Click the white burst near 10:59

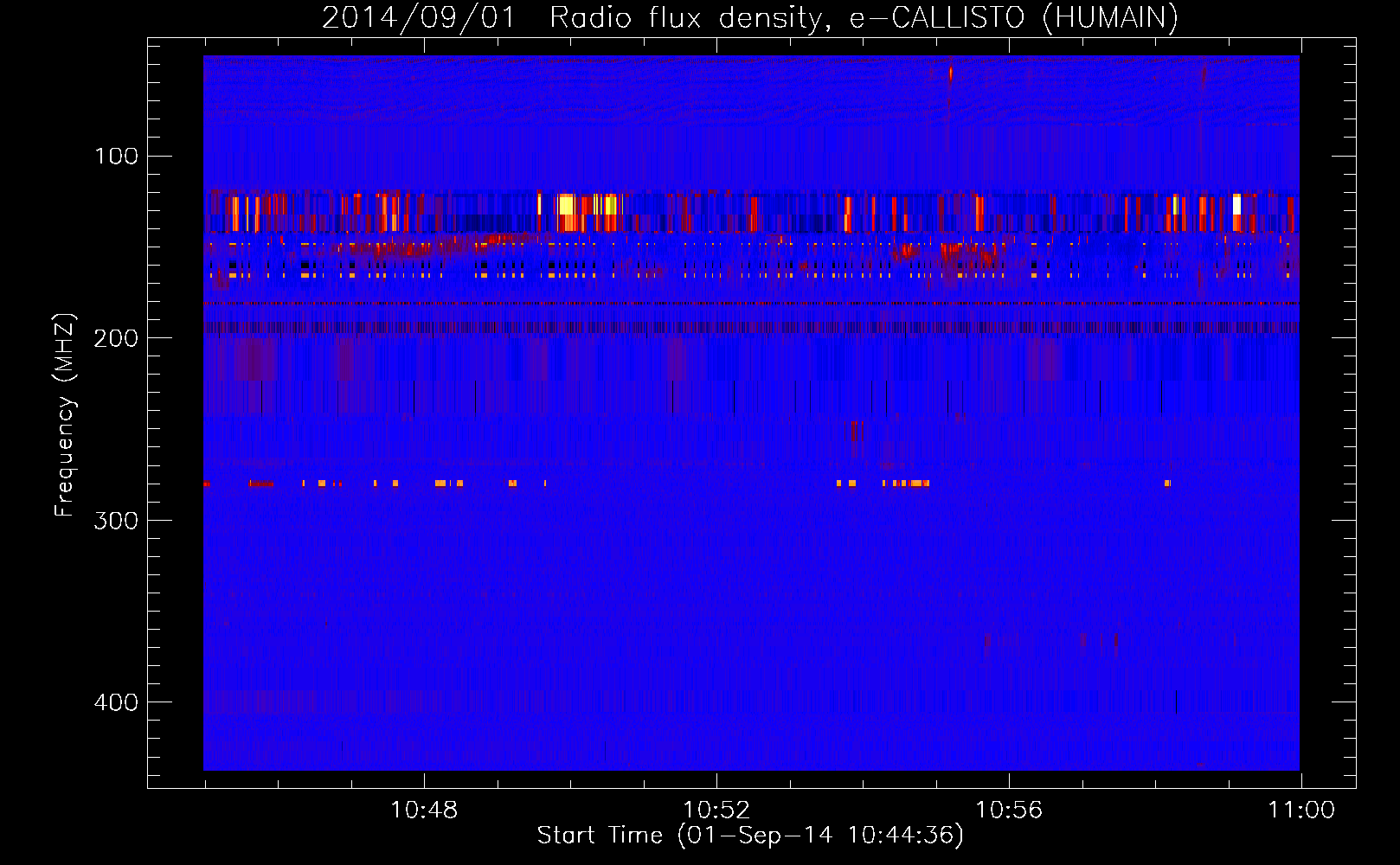(x=1236, y=204)
